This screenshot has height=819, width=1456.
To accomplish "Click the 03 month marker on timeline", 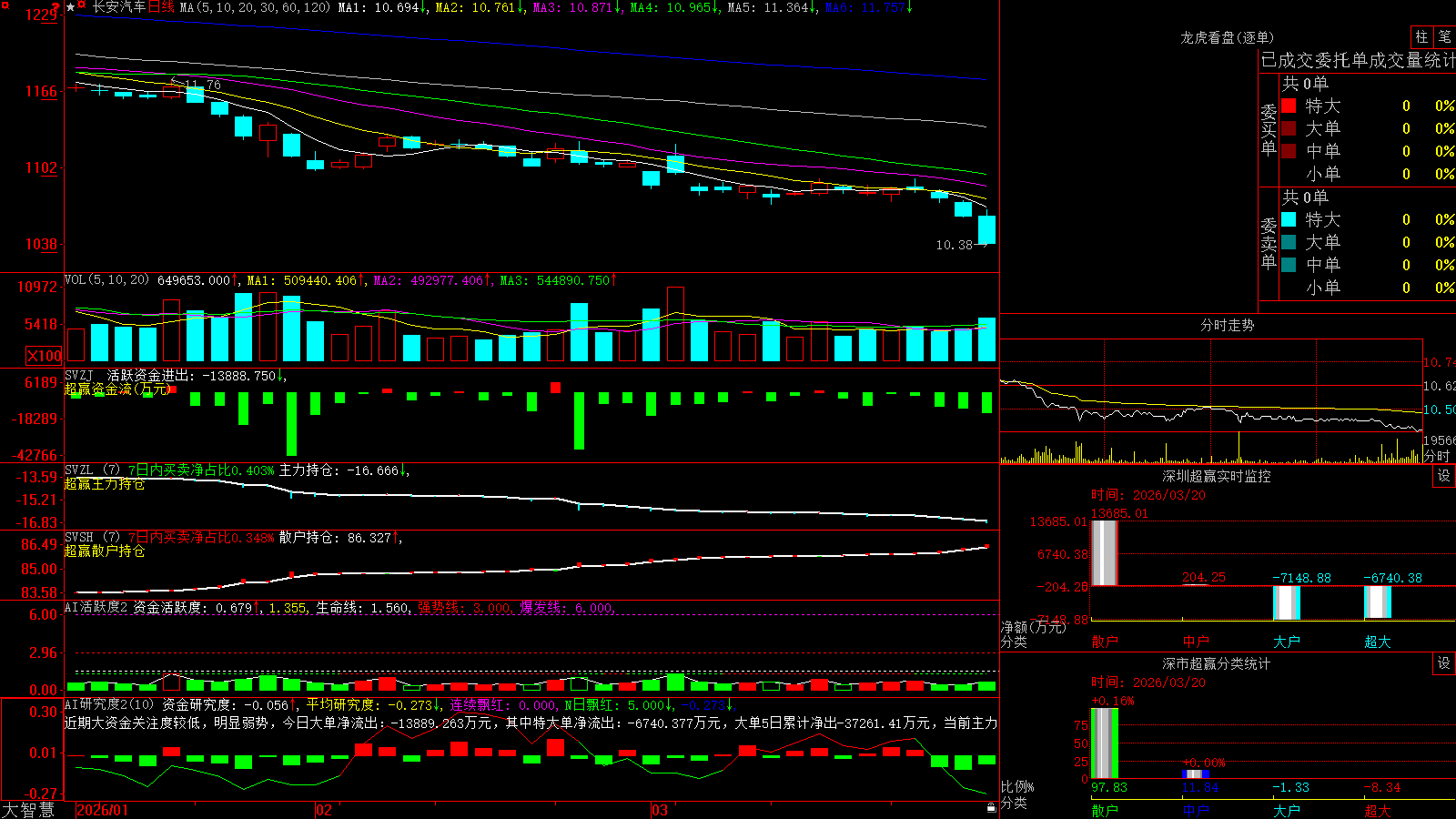I will tap(660, 810).
